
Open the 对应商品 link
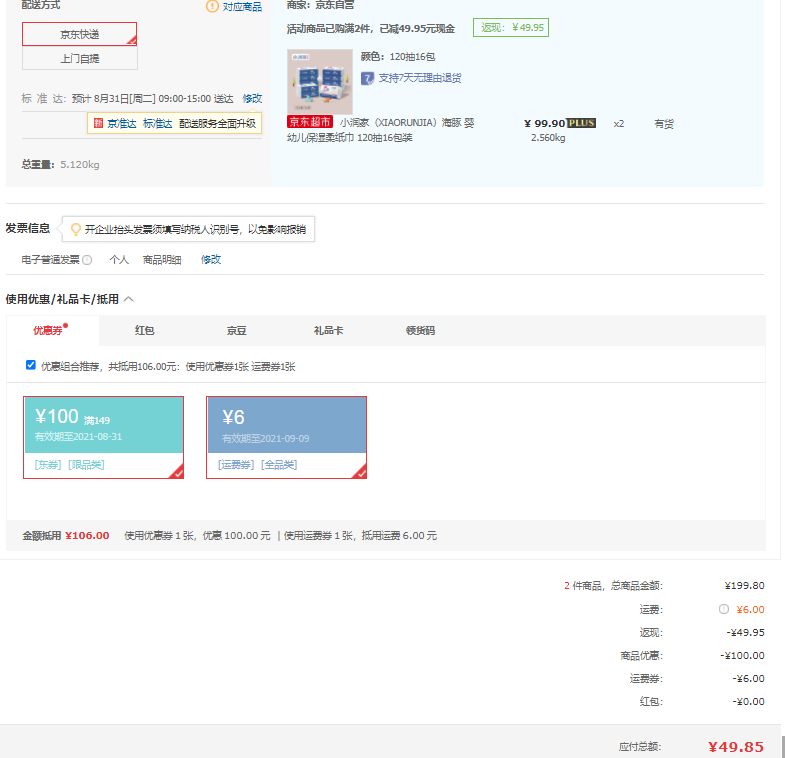point(242,7)
